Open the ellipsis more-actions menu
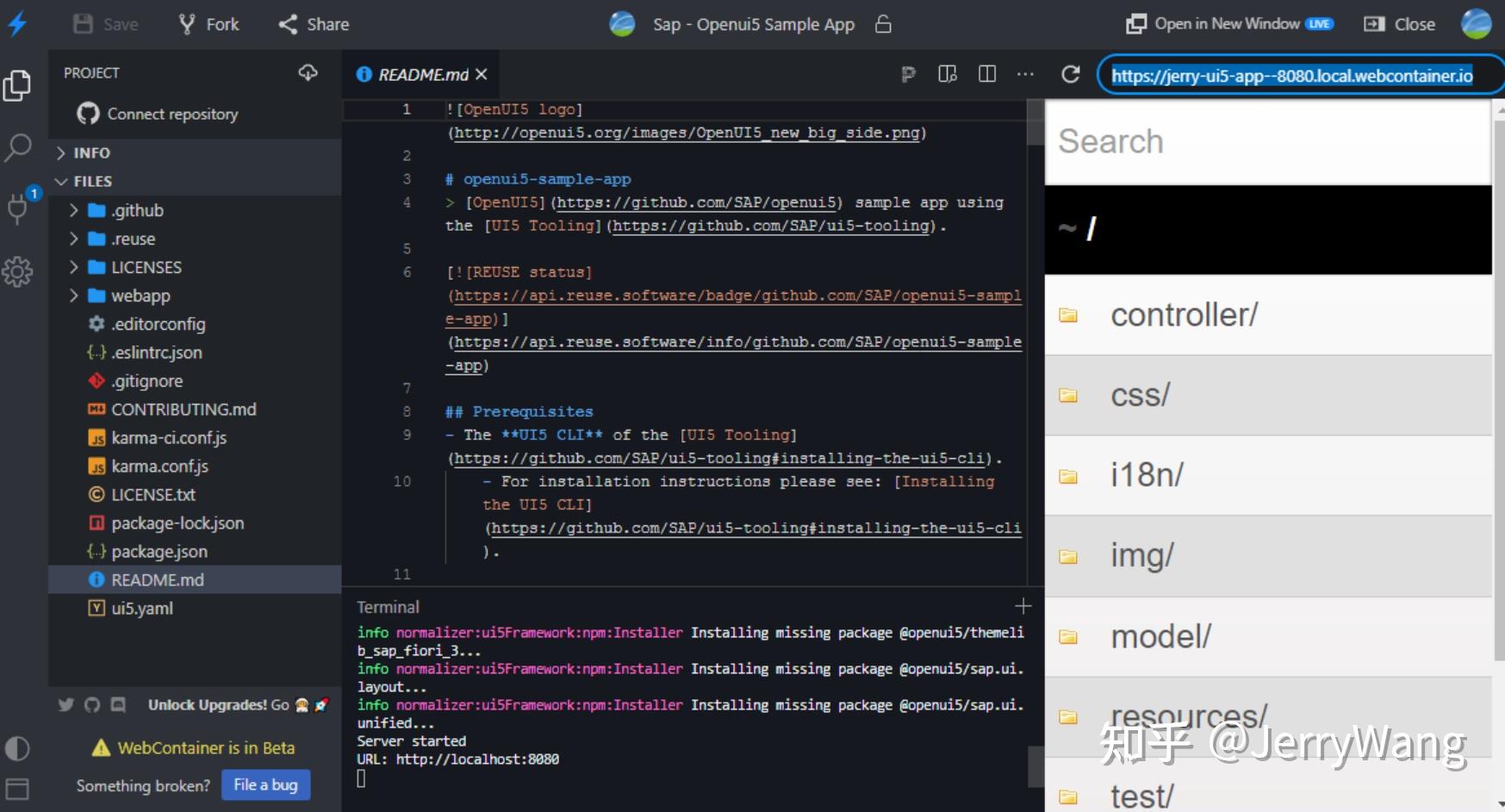The height and width of the screenshot is (812, 1505). pos(1024,75)
